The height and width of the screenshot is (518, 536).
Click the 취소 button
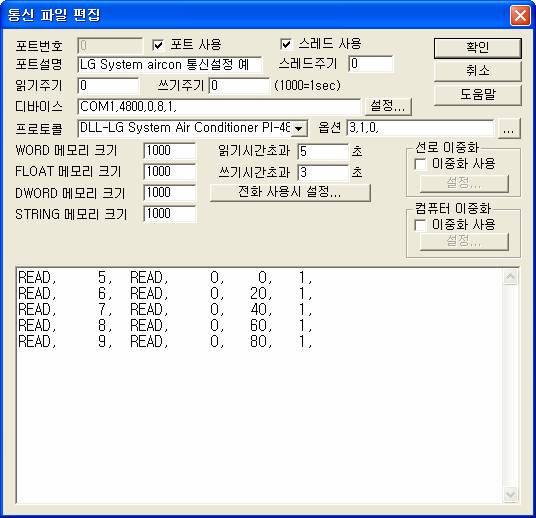478,71
